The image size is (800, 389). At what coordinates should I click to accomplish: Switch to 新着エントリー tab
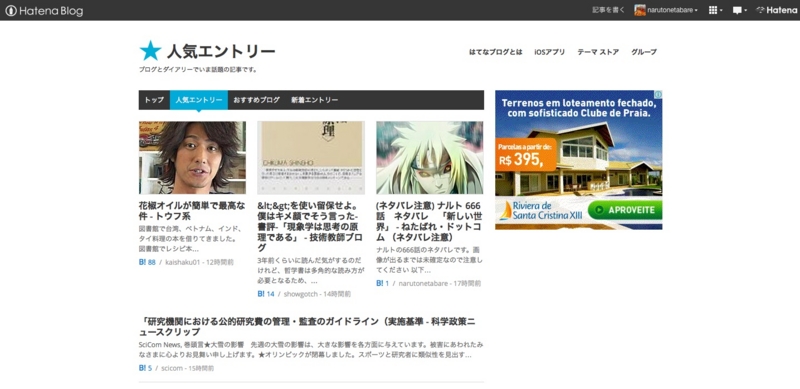[x=314, y=100]
